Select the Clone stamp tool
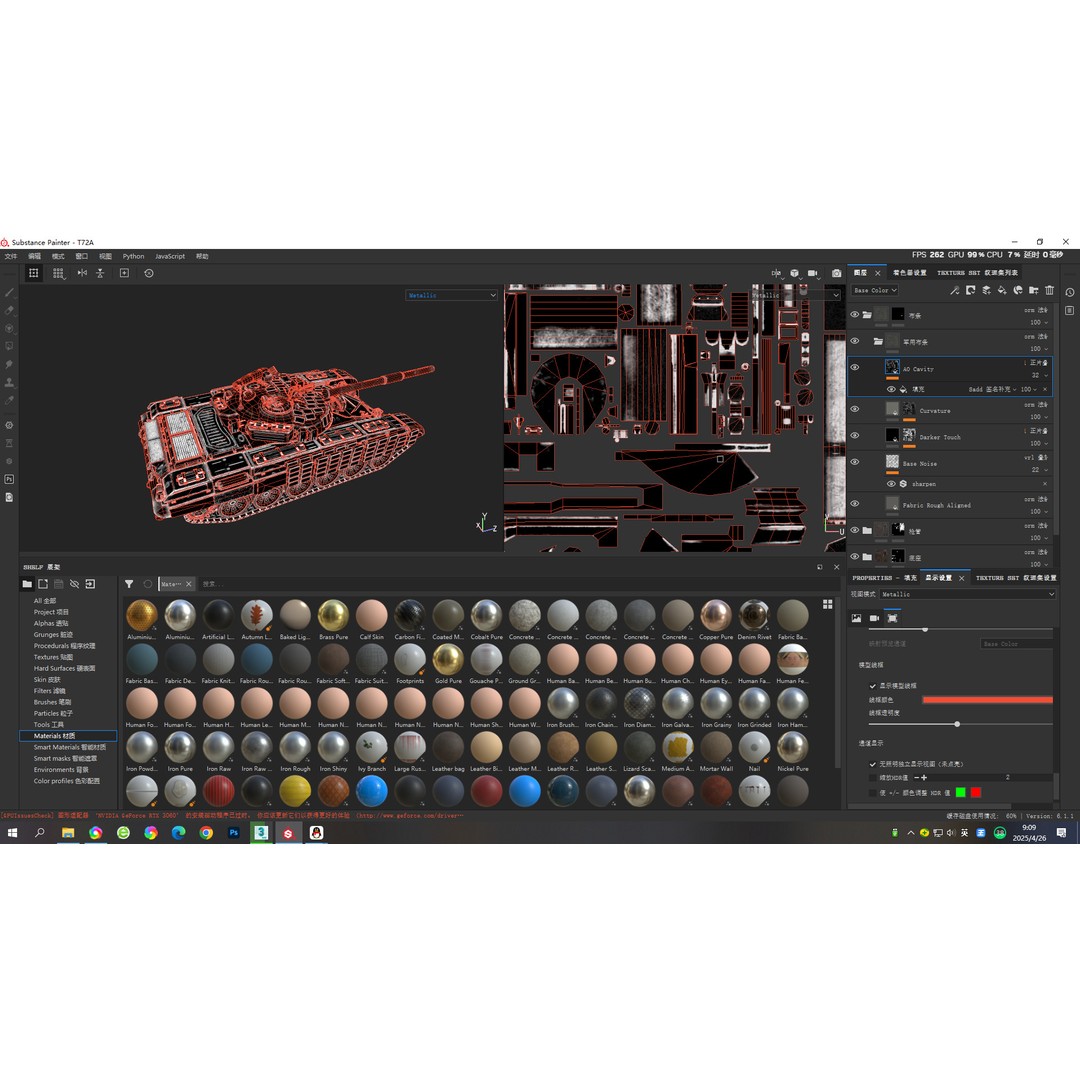1080x1080 pixels. tap(10, 382)
